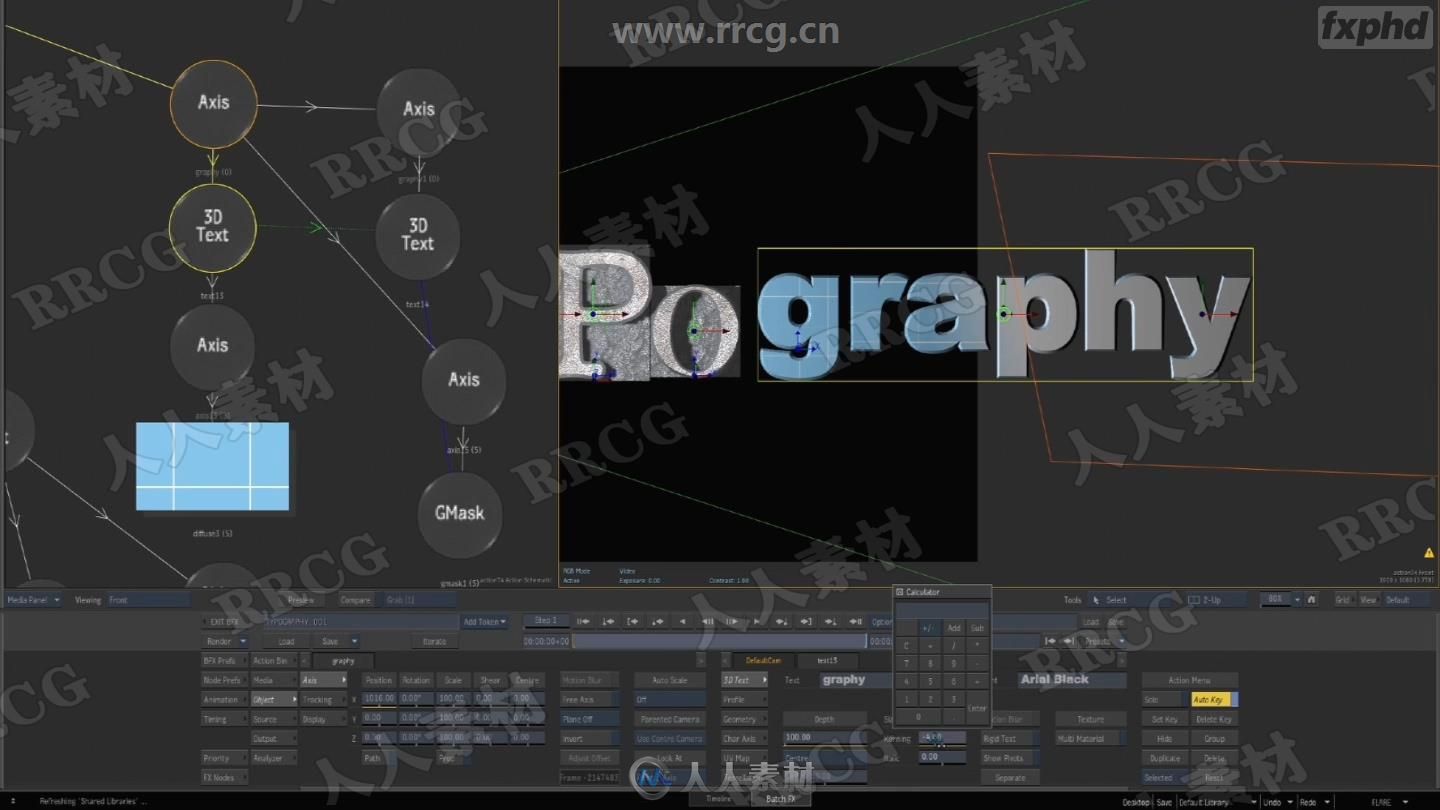Click the 2-Up layout monitor icon
1440x810 pixels.
tap(1194, 600)
